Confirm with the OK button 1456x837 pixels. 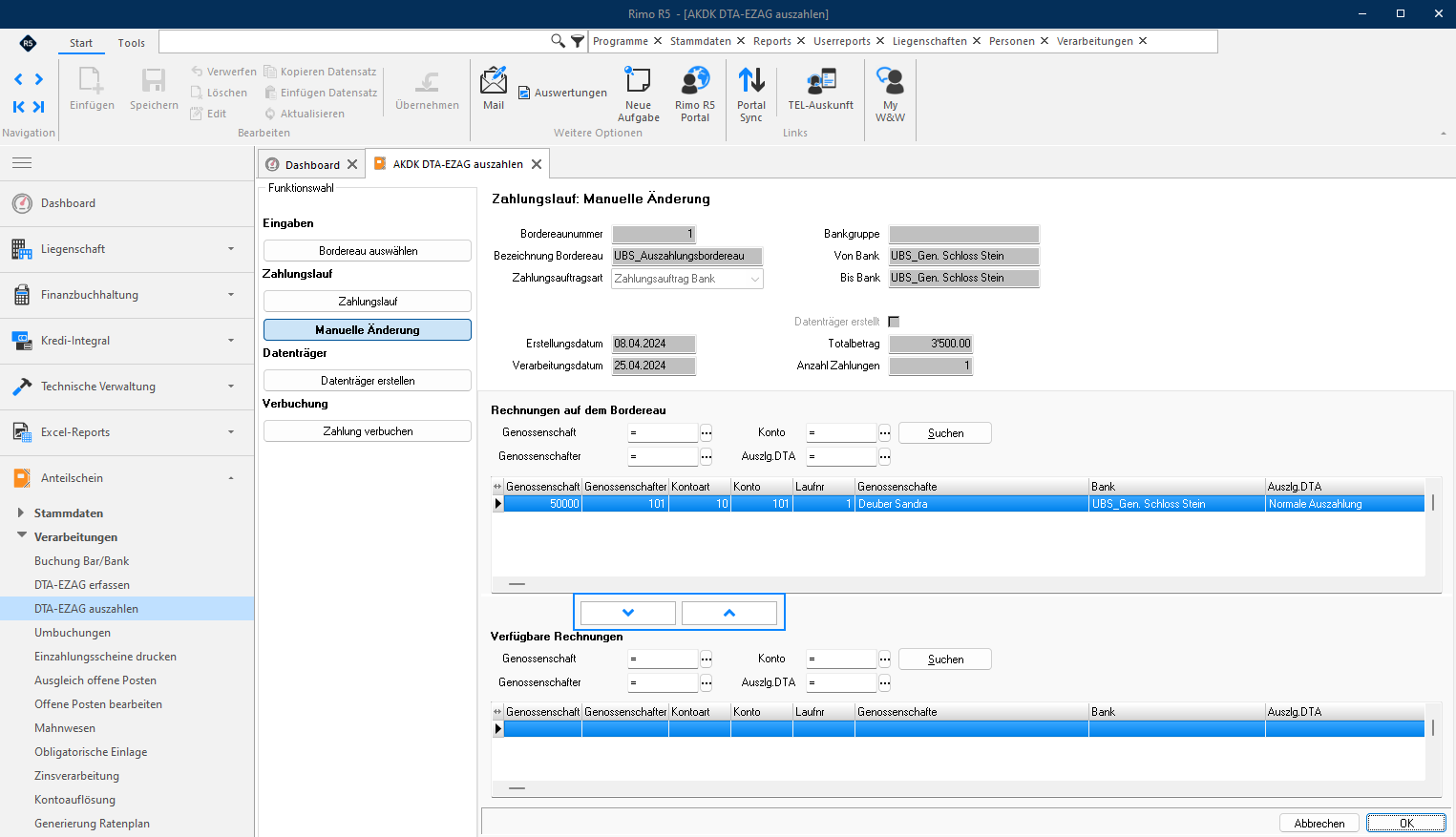(x=1406, y=823)
